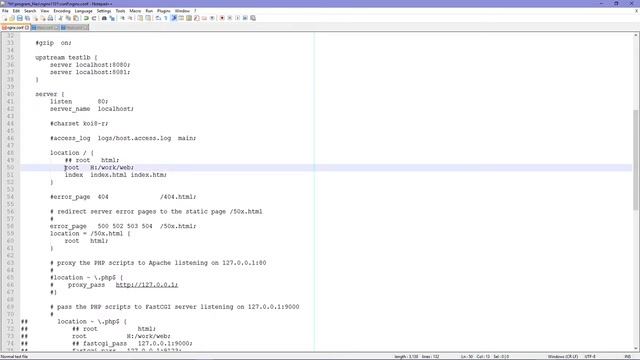
Task: Open the File menu
Action: click(5, 11)
